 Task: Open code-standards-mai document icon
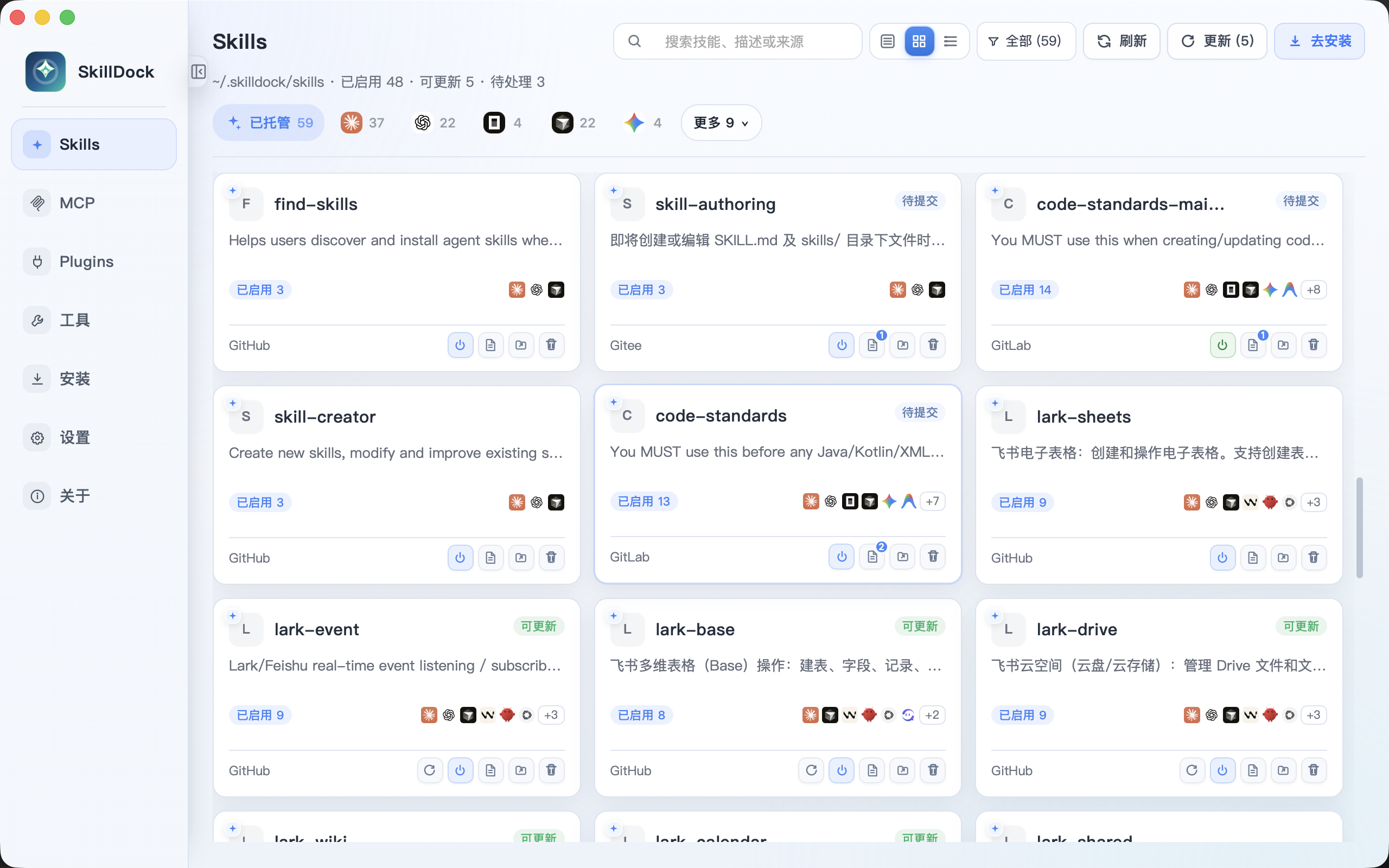coord(1253,345)
